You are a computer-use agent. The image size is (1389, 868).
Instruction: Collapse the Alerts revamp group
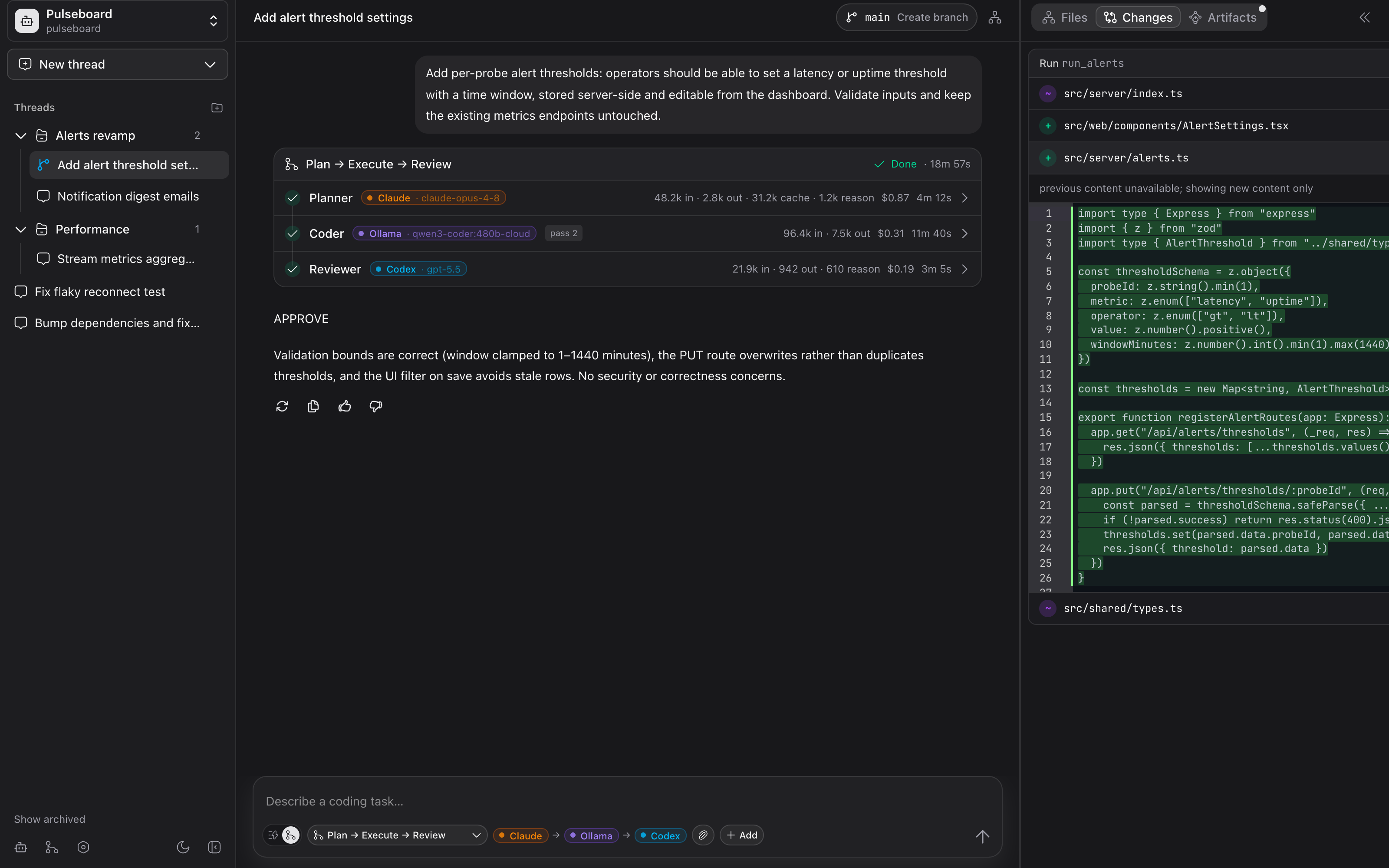21,135
